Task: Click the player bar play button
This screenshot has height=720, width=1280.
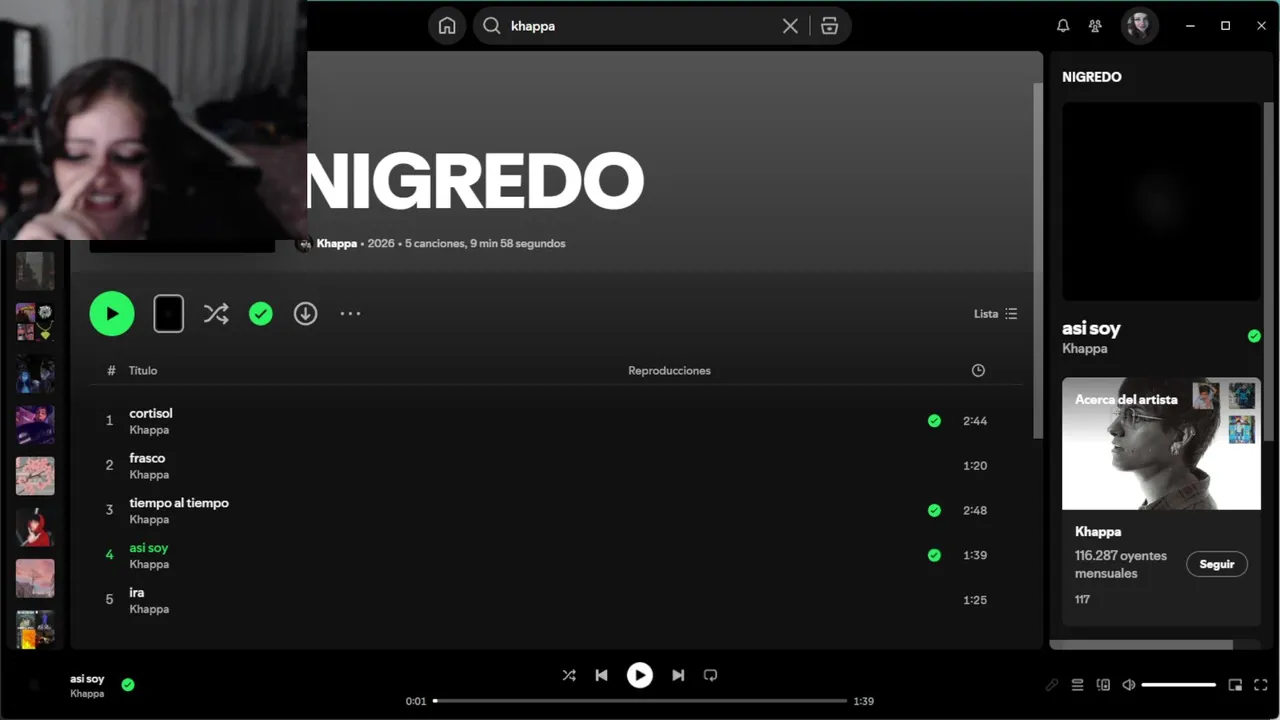Action: click(640, 675)
